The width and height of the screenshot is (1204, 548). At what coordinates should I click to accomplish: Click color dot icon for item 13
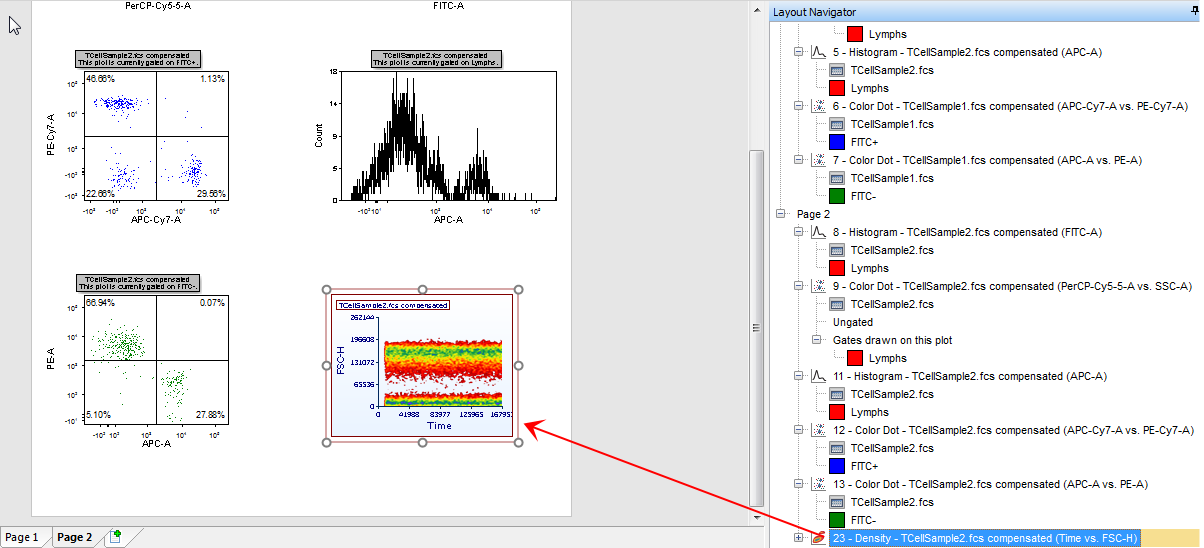(817, 484)
